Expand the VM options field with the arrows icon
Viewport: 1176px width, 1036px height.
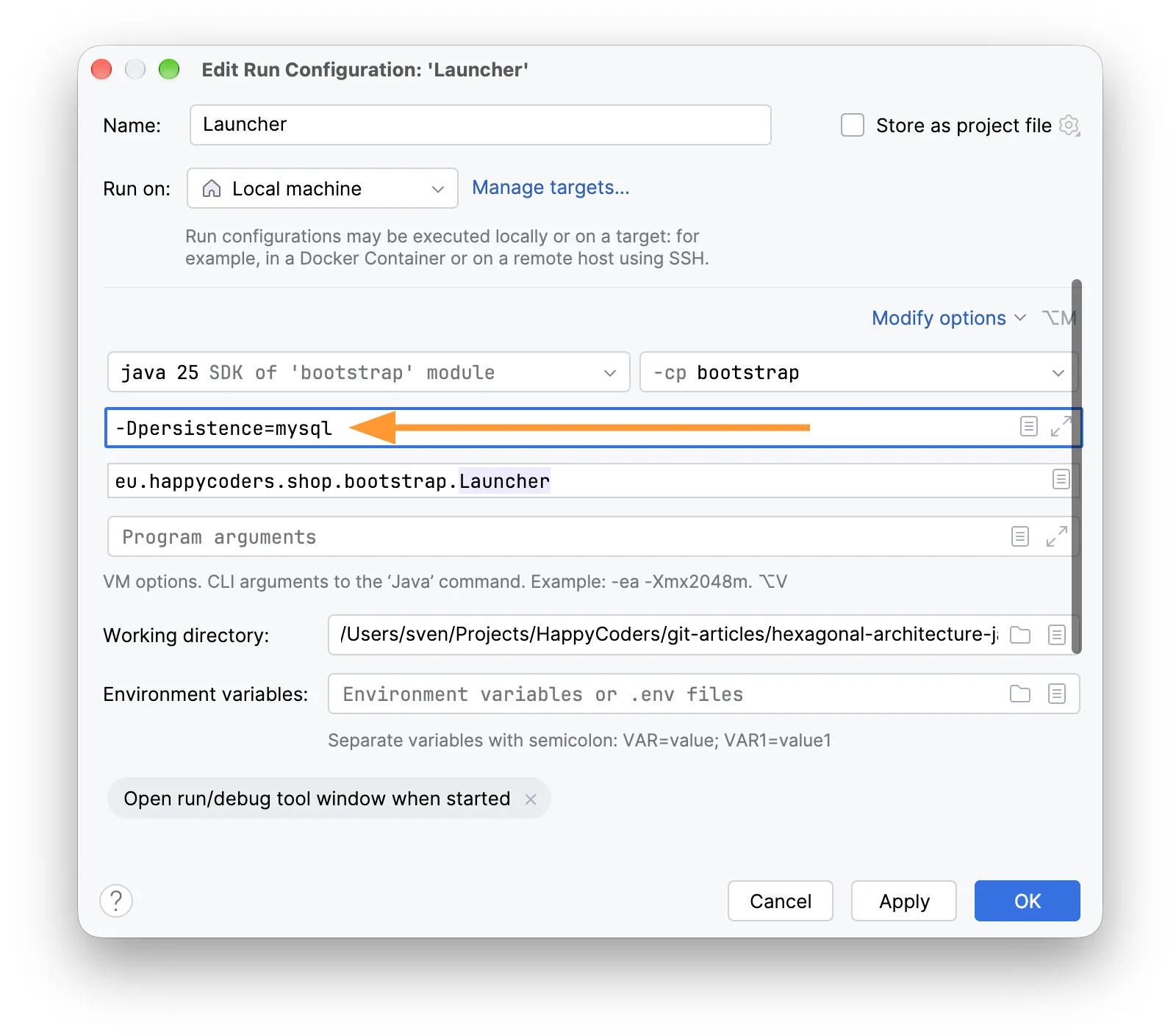(x=1061, y=426)
